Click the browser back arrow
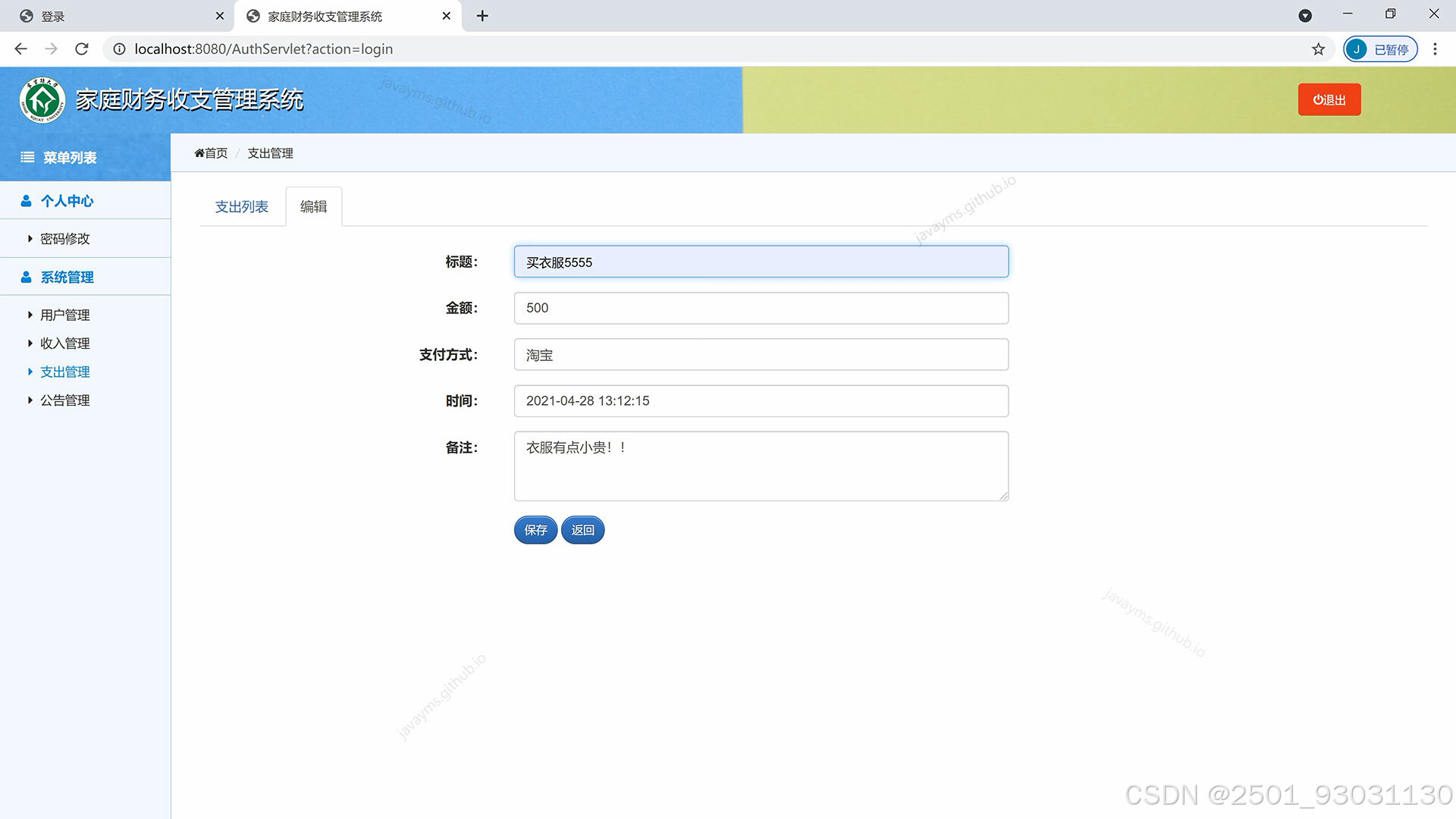 pos(20,49)
